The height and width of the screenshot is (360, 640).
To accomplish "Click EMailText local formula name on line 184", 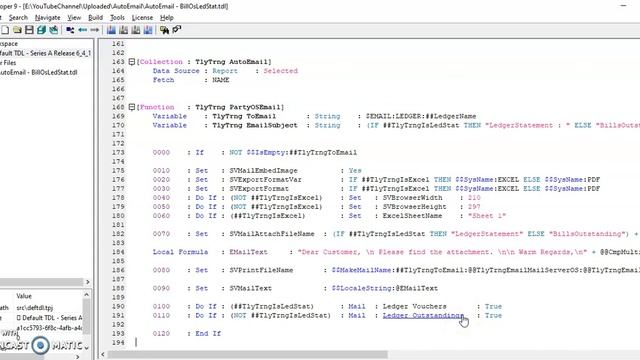I will point(248,252).
